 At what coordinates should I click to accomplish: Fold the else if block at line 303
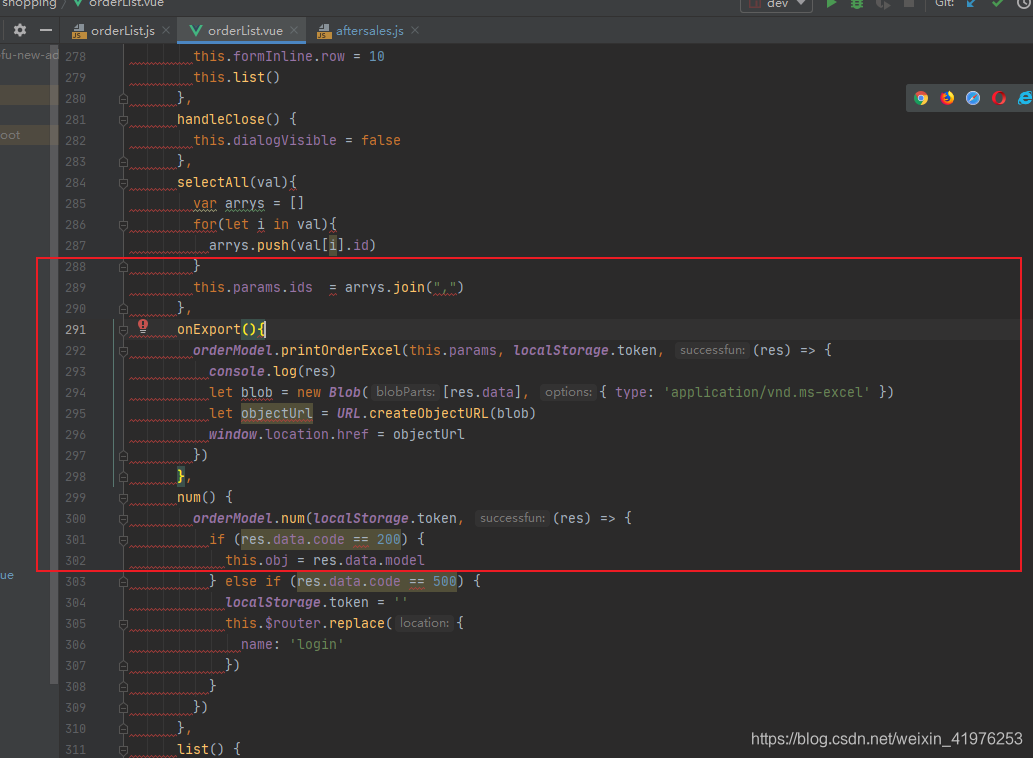tap(123, 582)
